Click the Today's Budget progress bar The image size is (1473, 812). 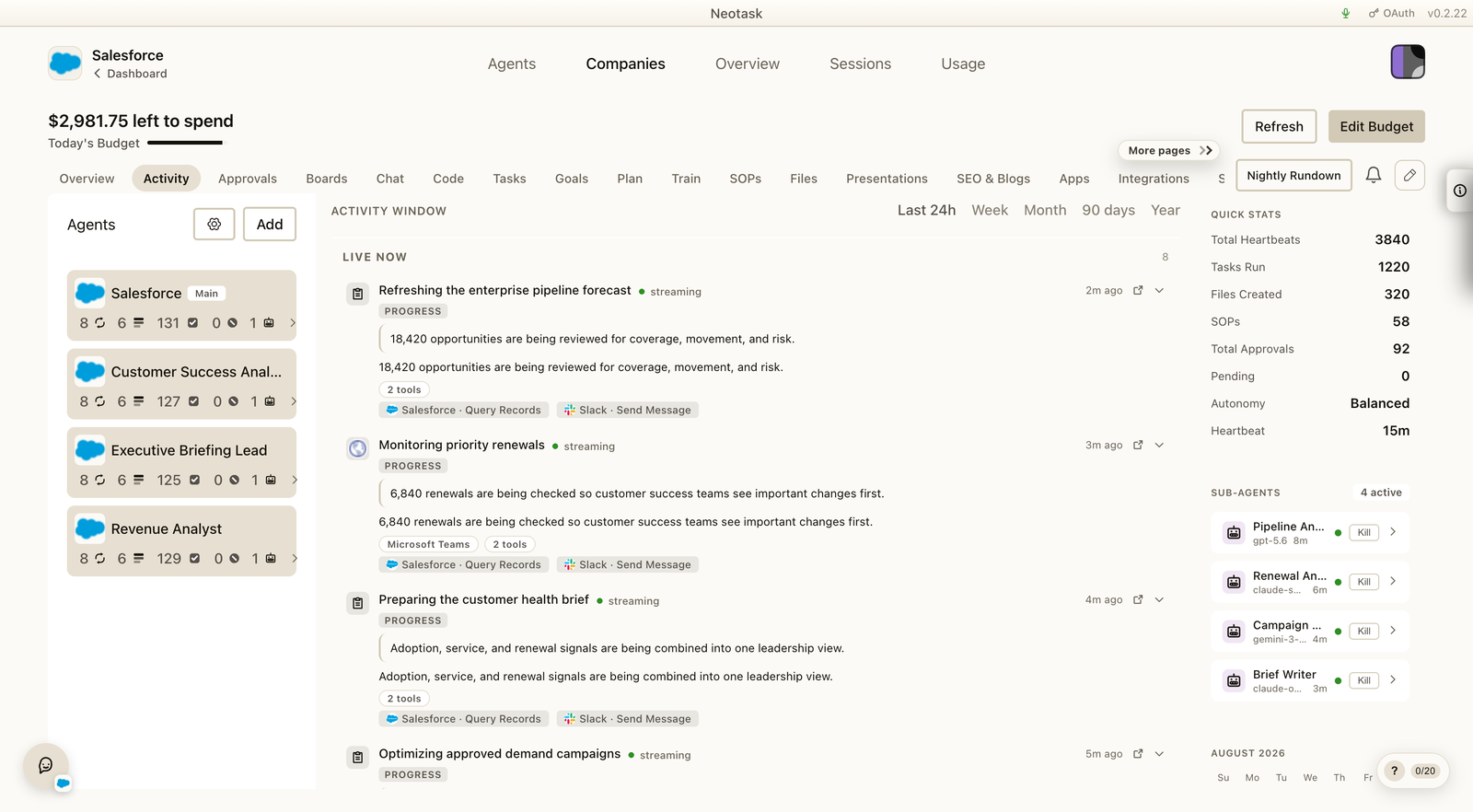(x=185, y=143)
